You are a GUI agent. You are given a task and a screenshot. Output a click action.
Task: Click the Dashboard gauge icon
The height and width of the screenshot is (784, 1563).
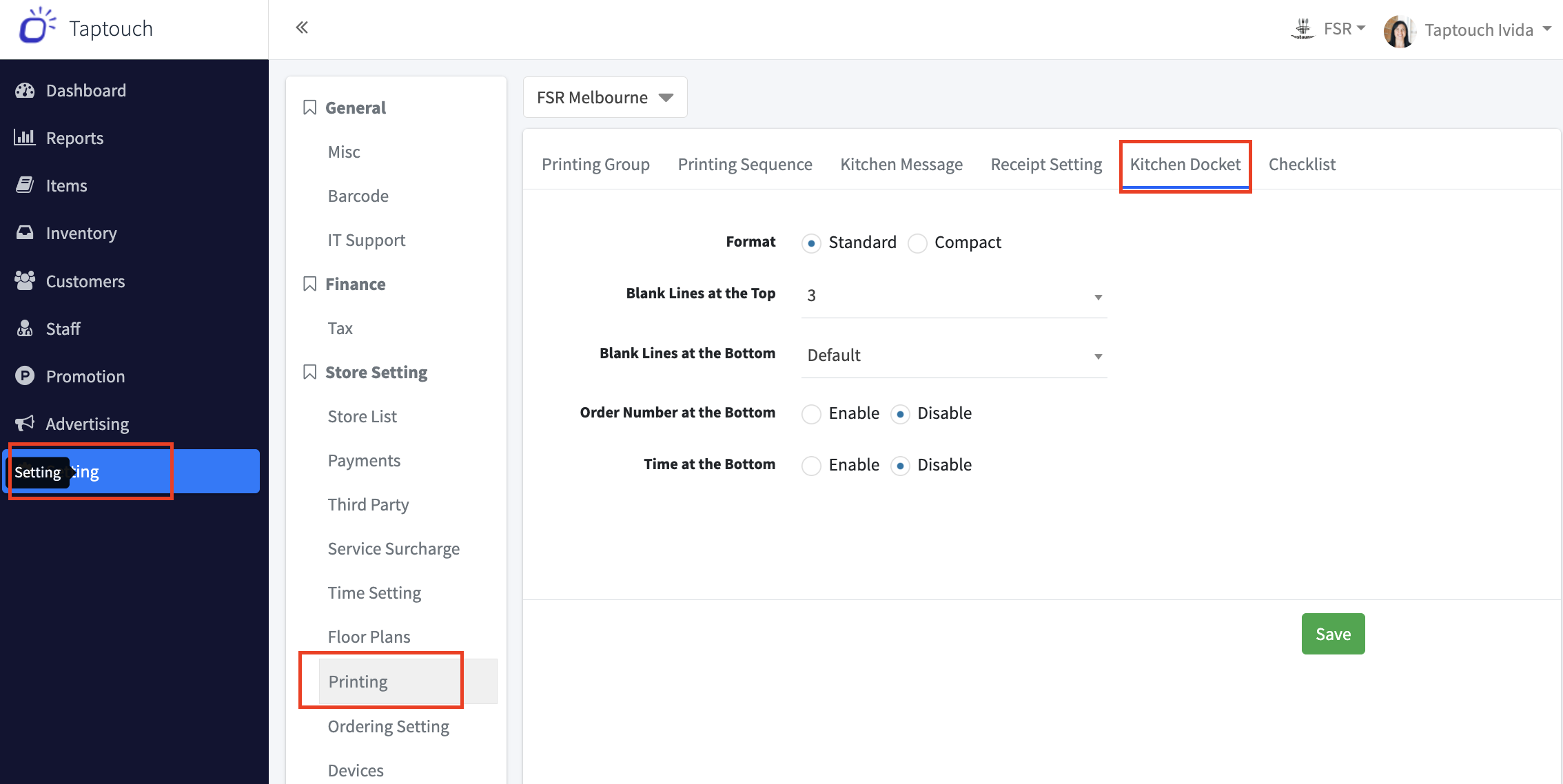pos(25,90)
